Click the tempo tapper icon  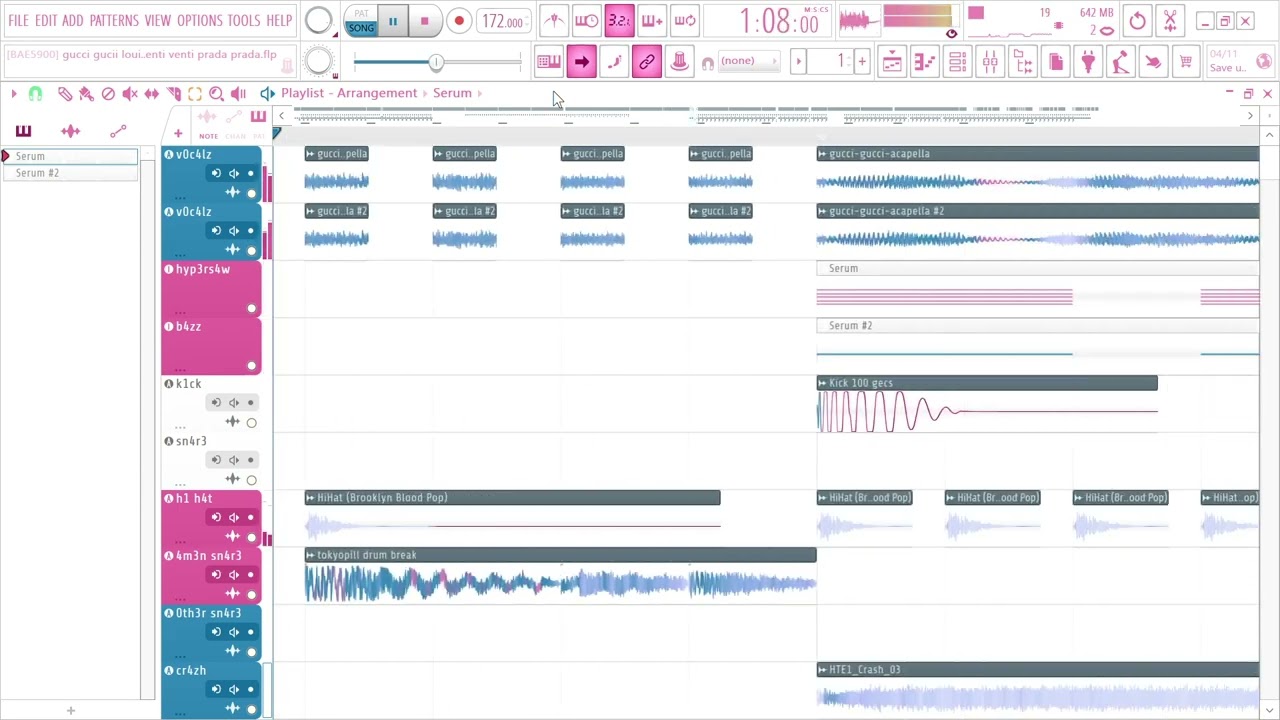click(1120, 62)
